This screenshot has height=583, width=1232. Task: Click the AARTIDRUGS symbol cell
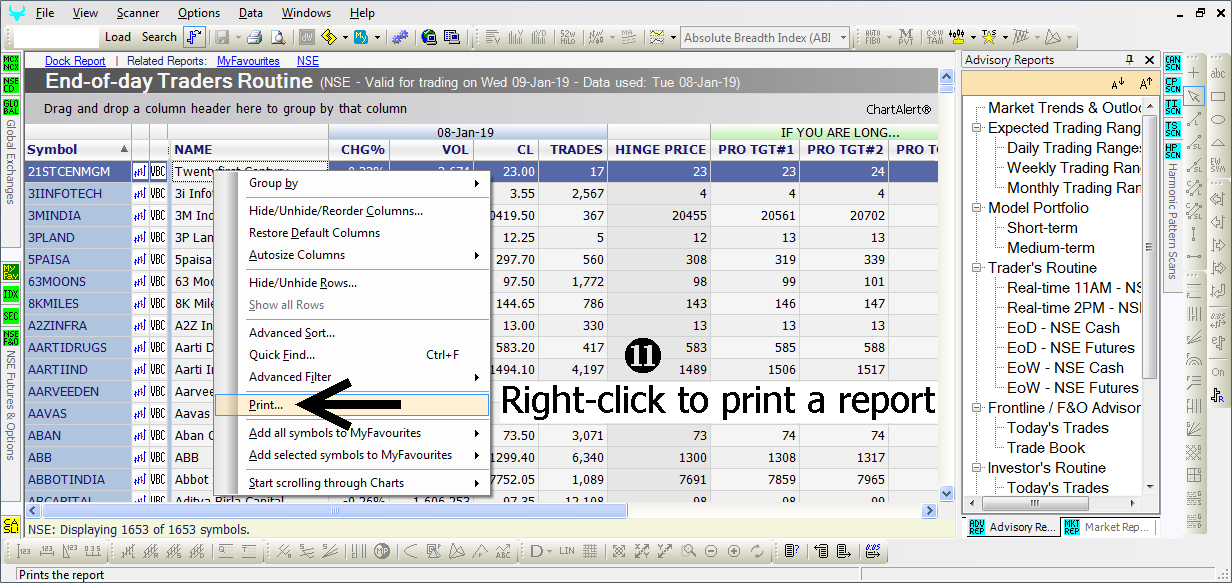pos(77,348)
